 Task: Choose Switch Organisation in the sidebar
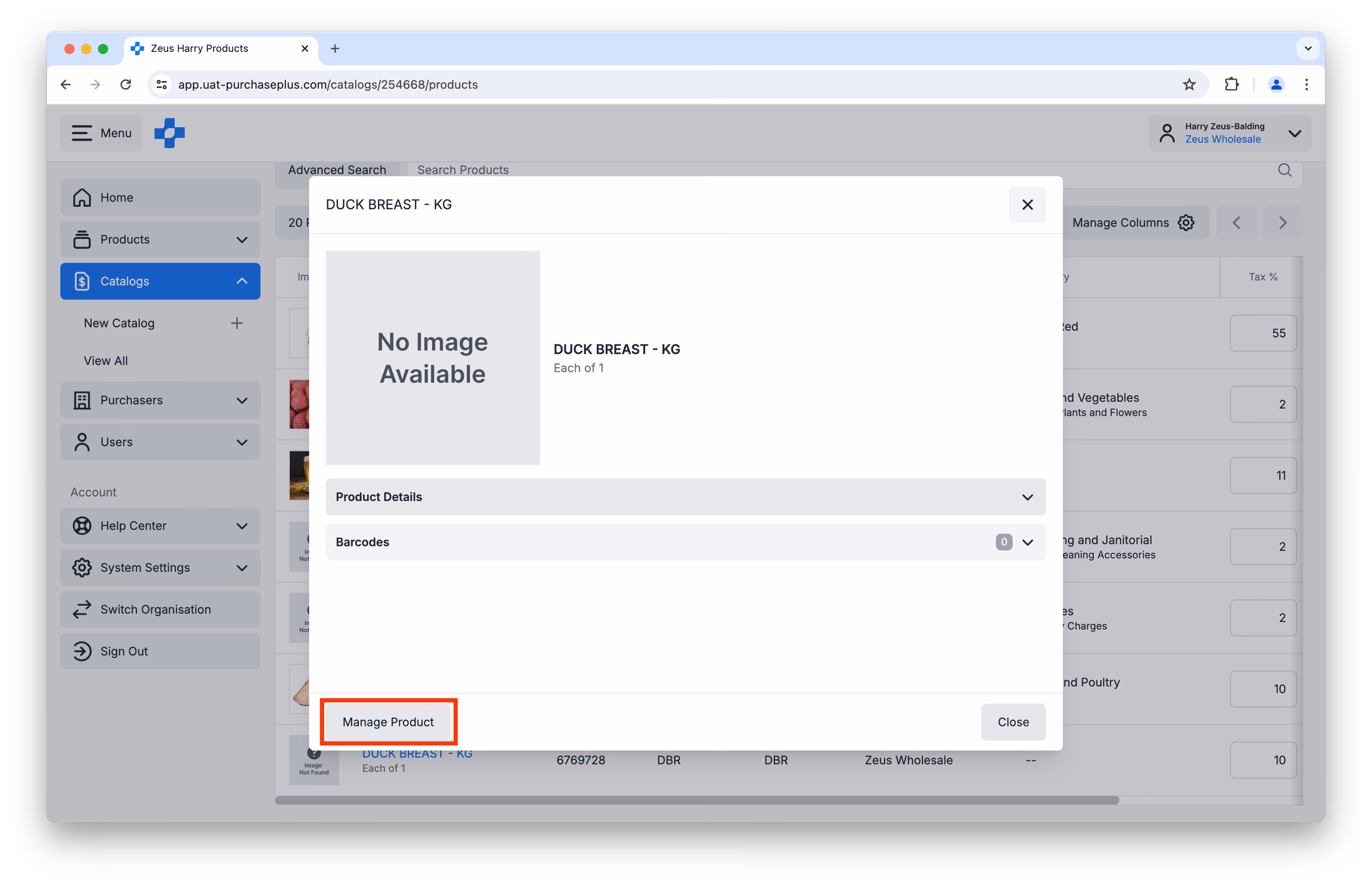click(160, 610)
